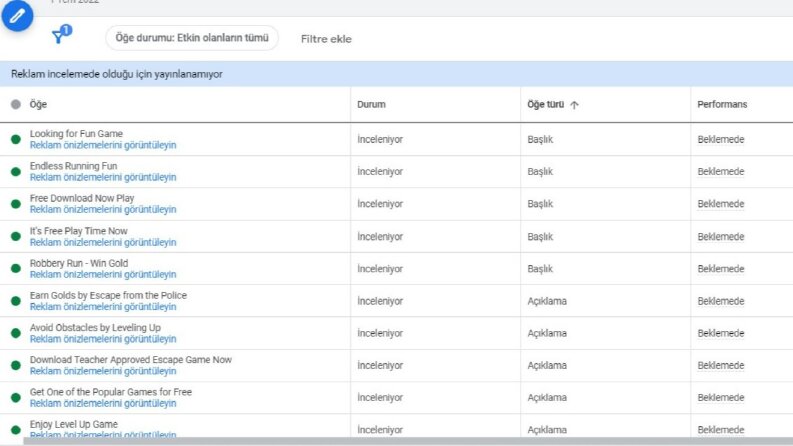
Task: Open the Öğe durumu filter chip
Action: pyautogui.click(x=192, y=38)
